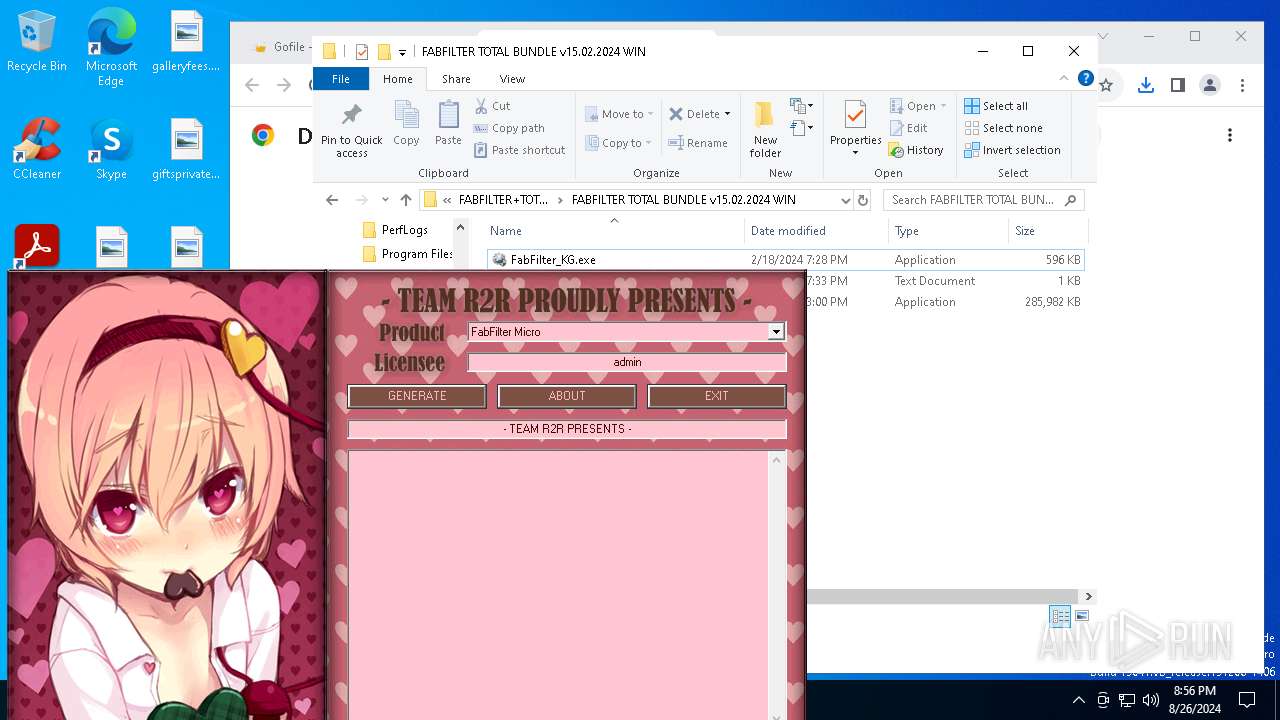
Task: Click the Up one level arrow in Explorer
Action: tap(406, 200)
